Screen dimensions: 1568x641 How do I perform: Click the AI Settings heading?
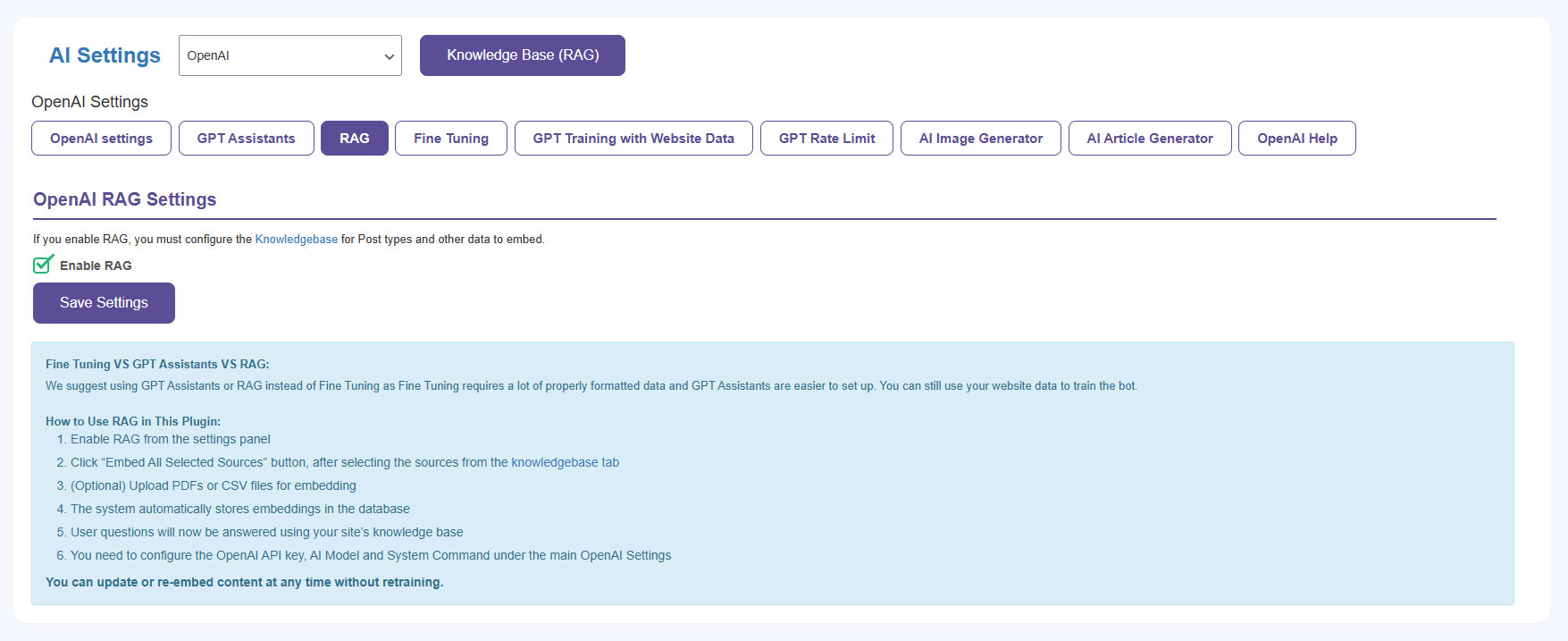[x=105, y=55]
